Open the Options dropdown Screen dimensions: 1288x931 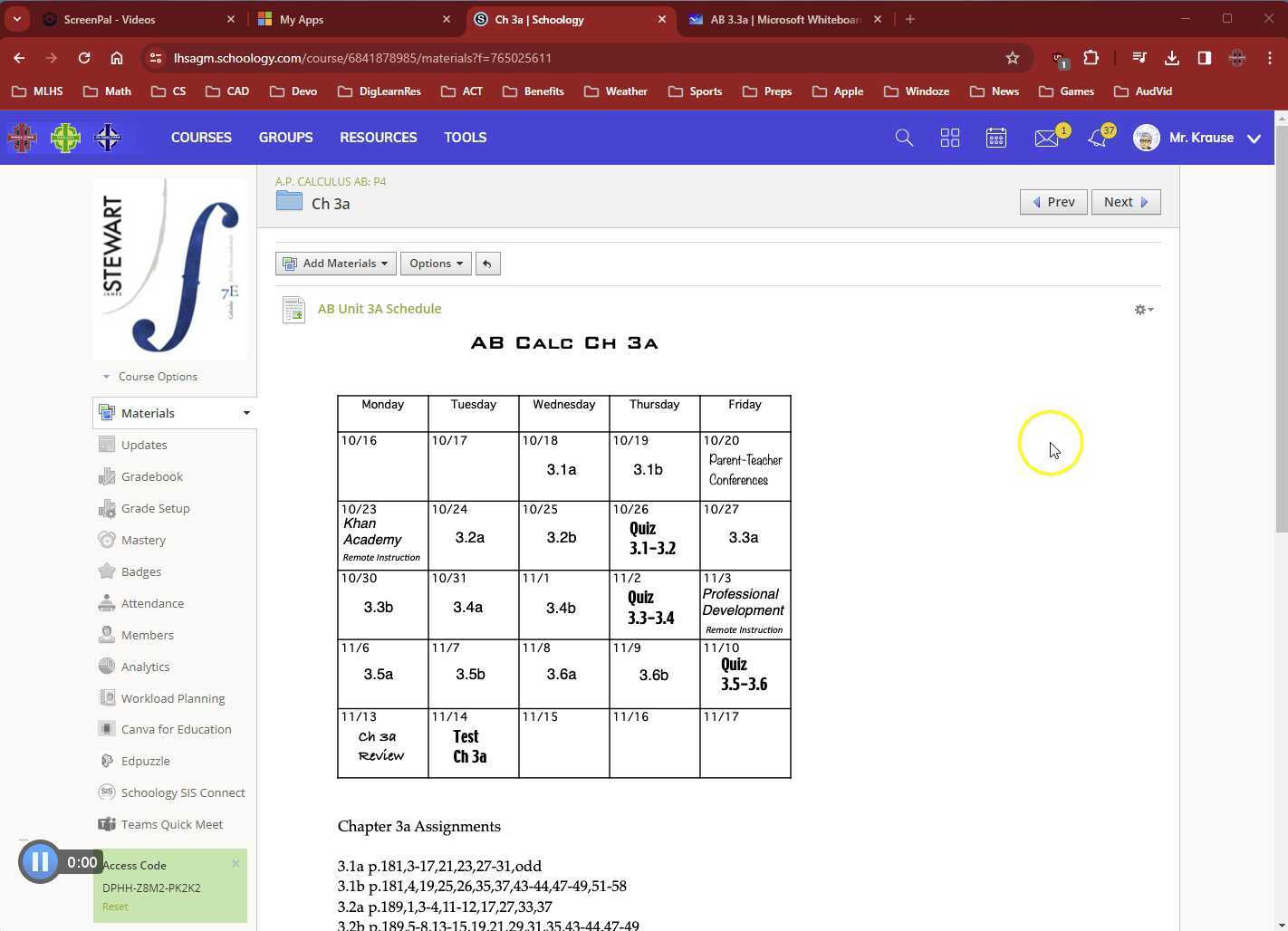coord(435,263)
